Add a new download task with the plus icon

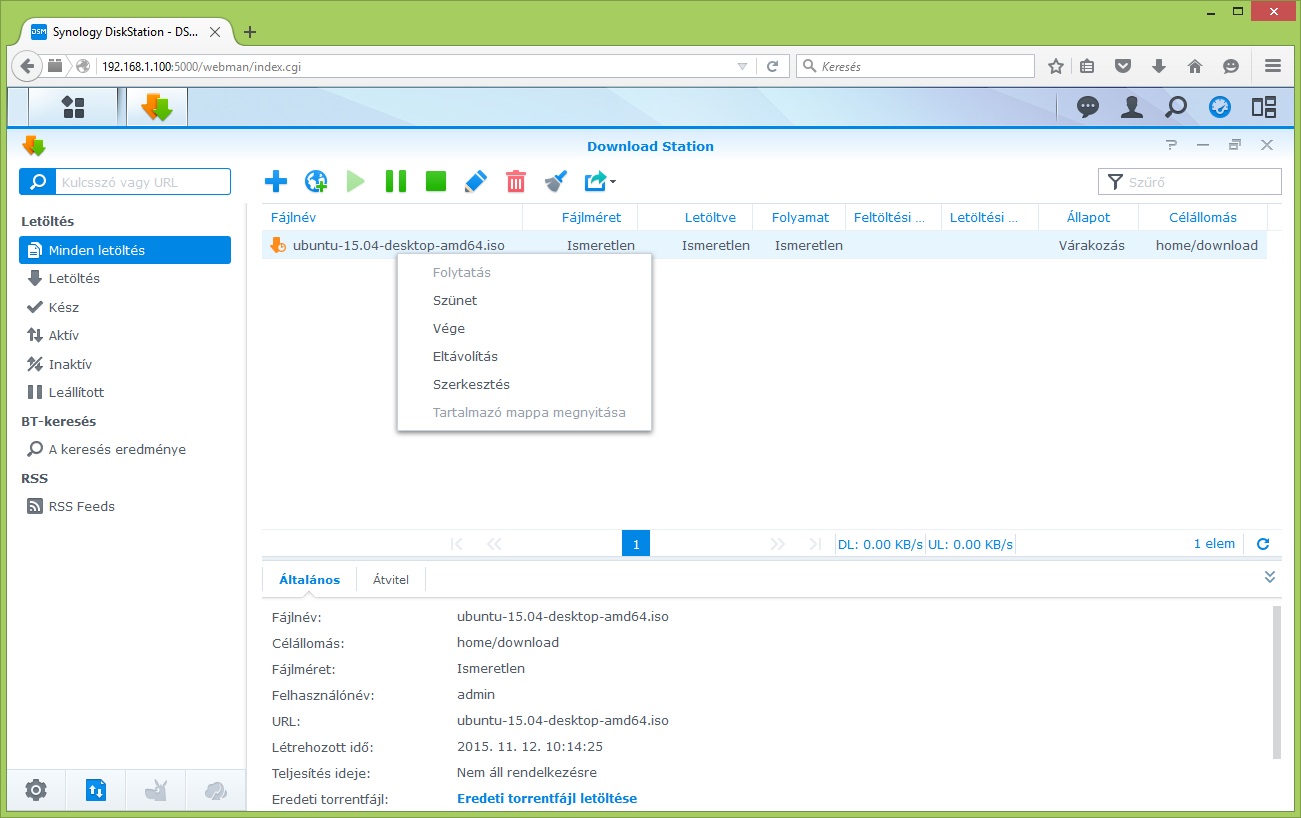click(275, 181)
